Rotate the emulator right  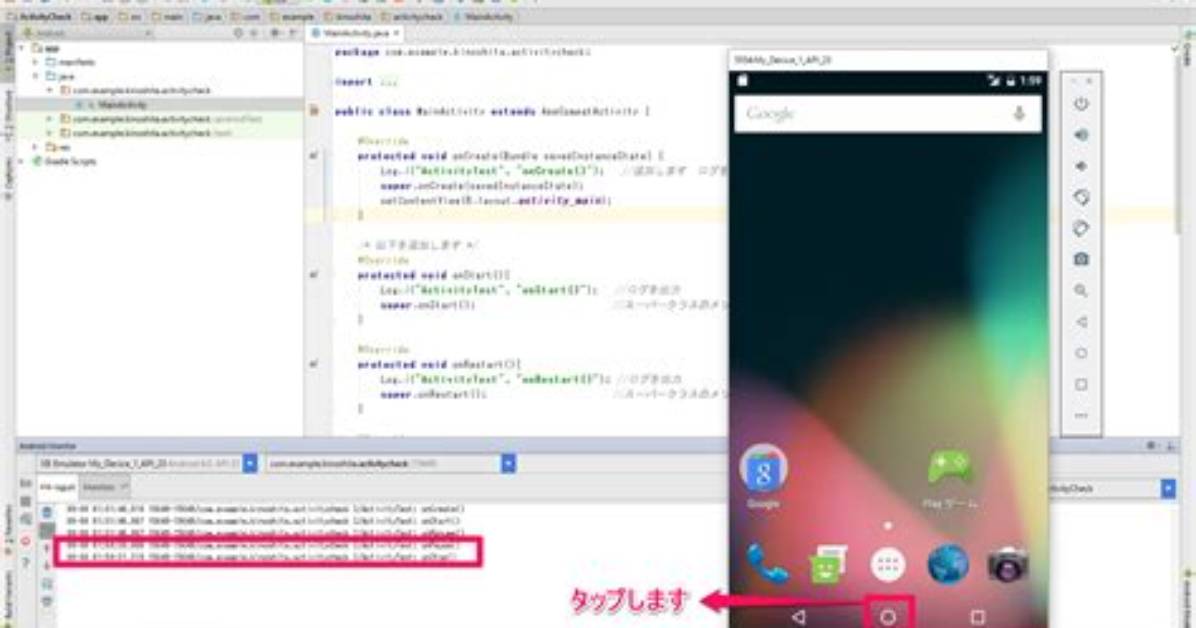[x=1081, y=228]
